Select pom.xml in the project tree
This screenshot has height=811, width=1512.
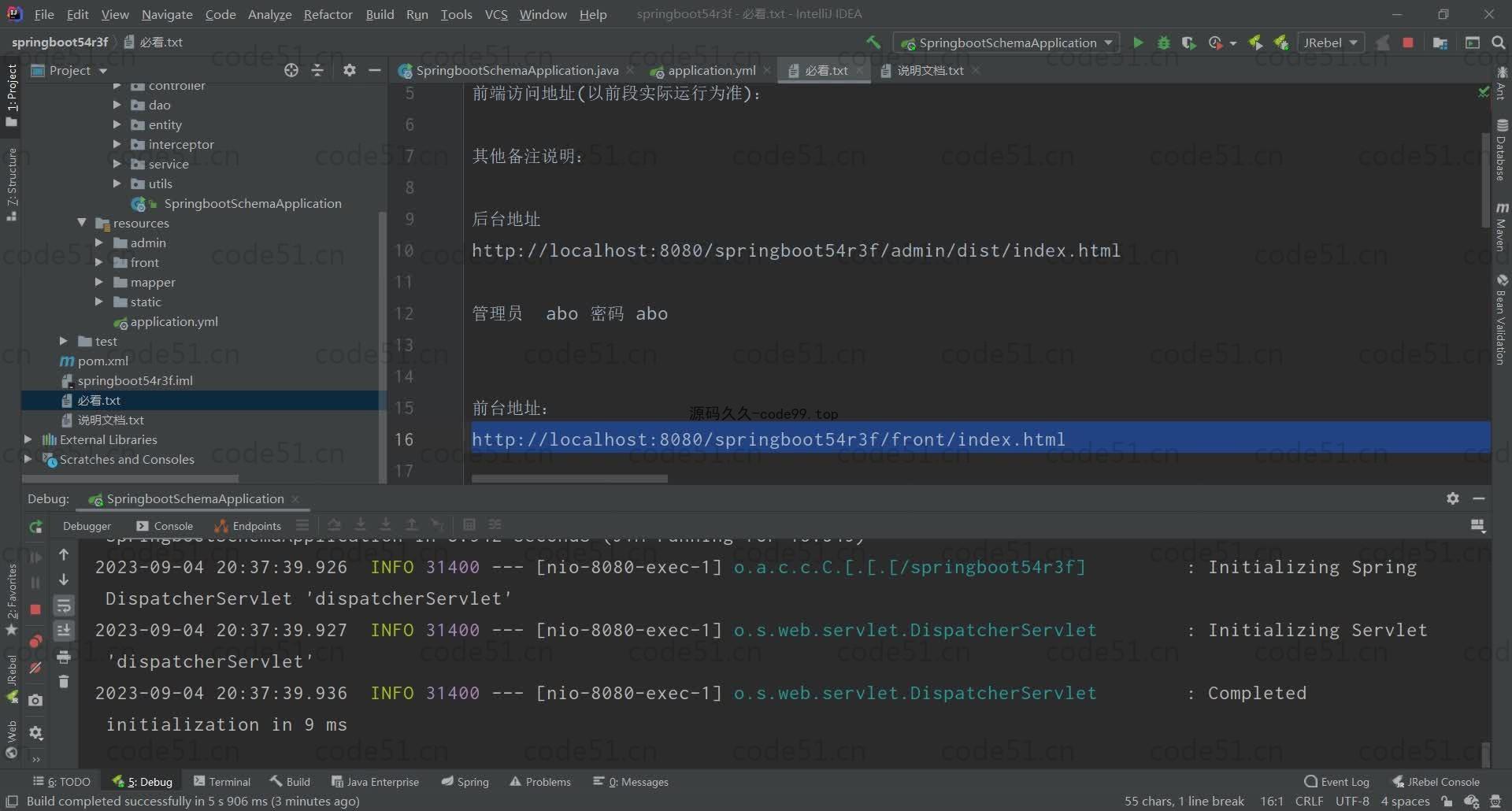[x=102, y=361]
